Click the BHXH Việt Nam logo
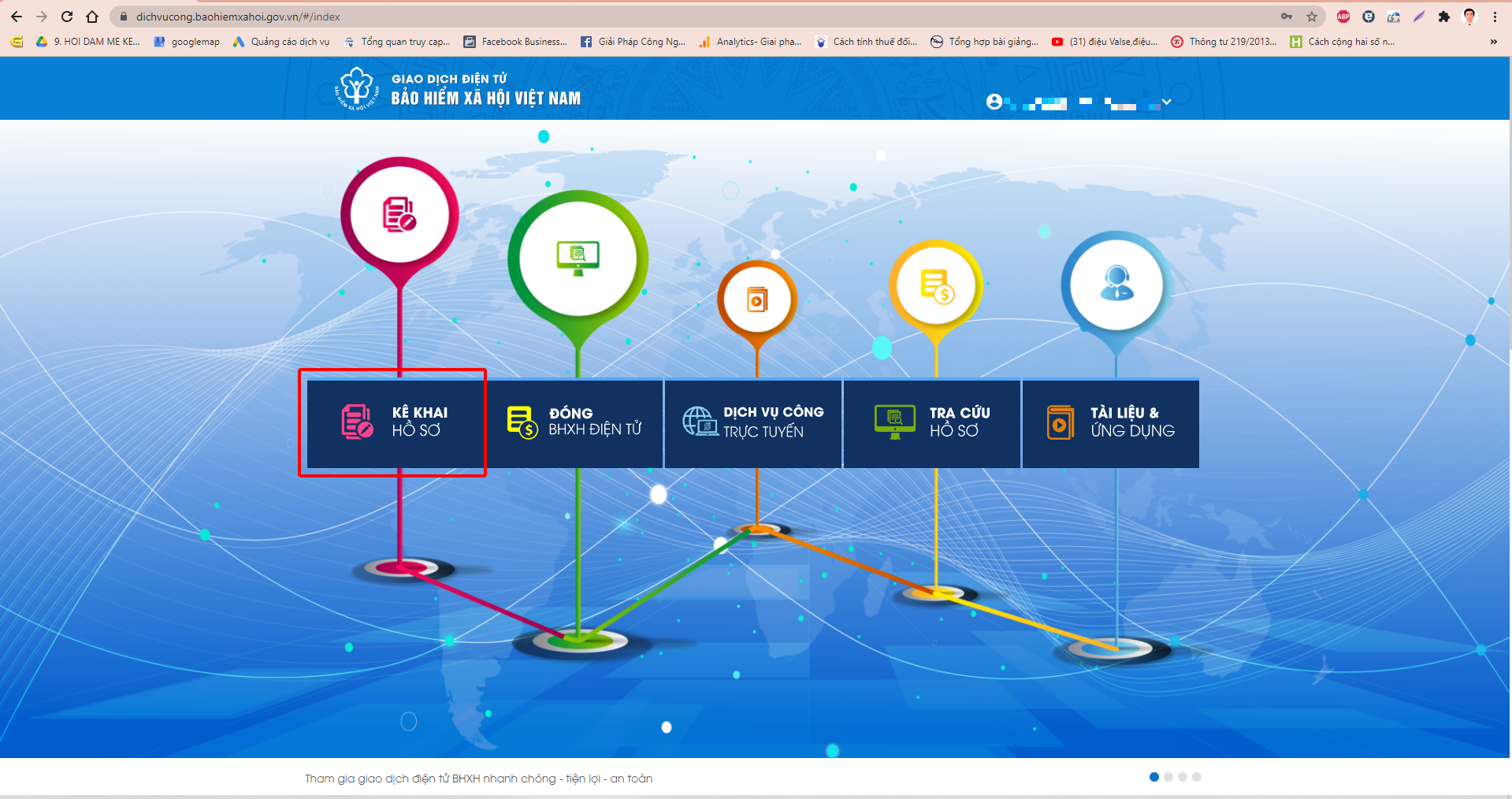The width and height of the screenshot is (1512, 799). point(357,88)
